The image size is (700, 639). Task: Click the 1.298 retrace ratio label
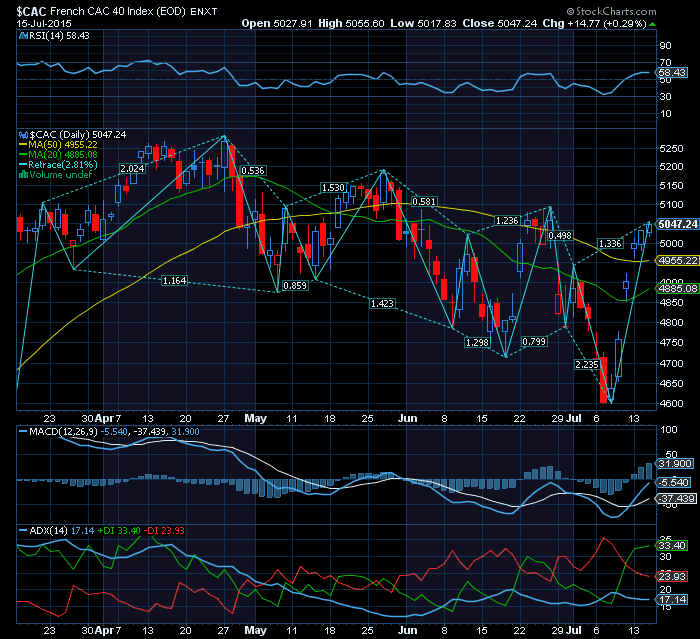point(477,342)
